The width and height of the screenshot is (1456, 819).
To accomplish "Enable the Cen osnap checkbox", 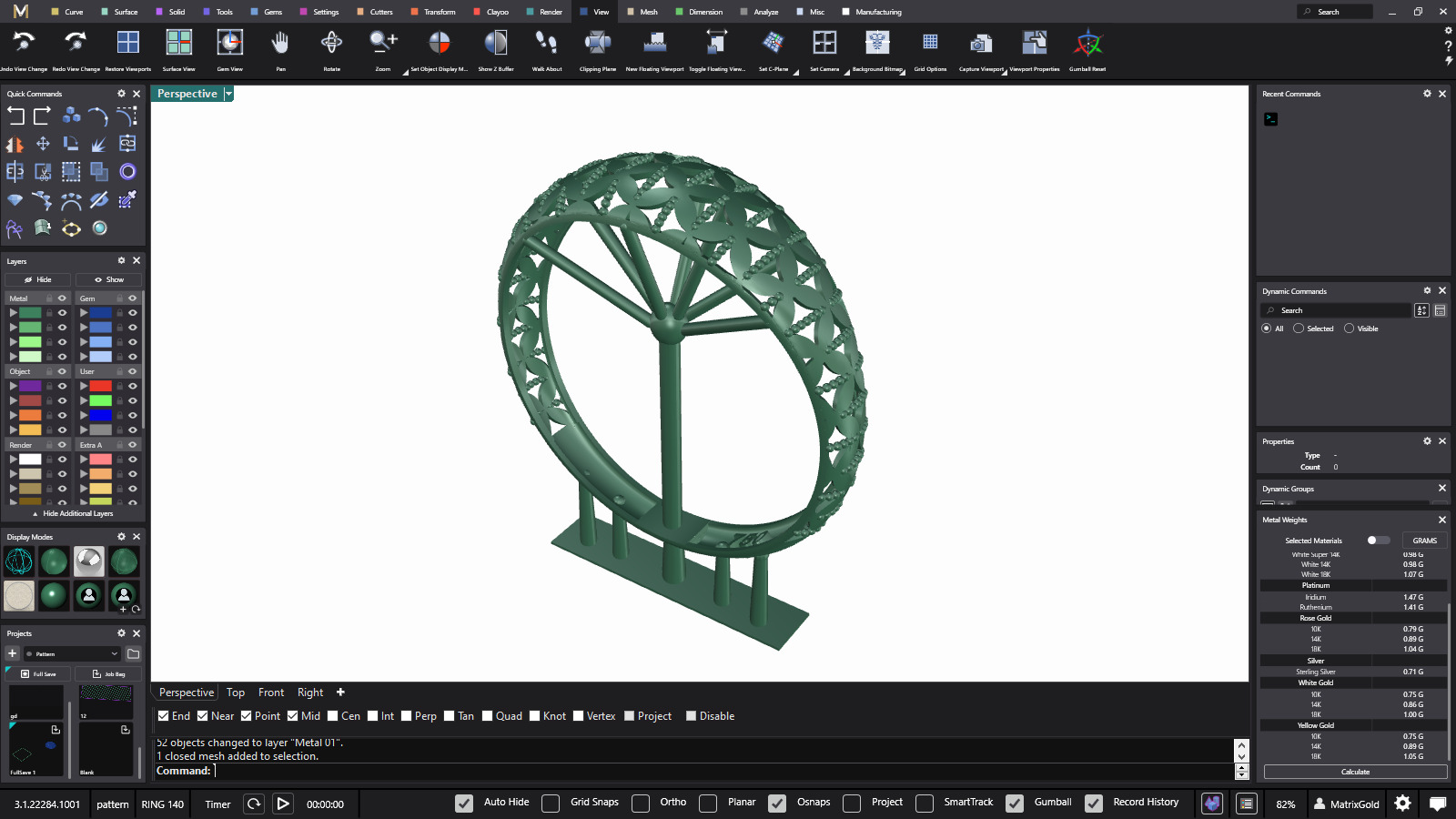I will tap(333, 716).
